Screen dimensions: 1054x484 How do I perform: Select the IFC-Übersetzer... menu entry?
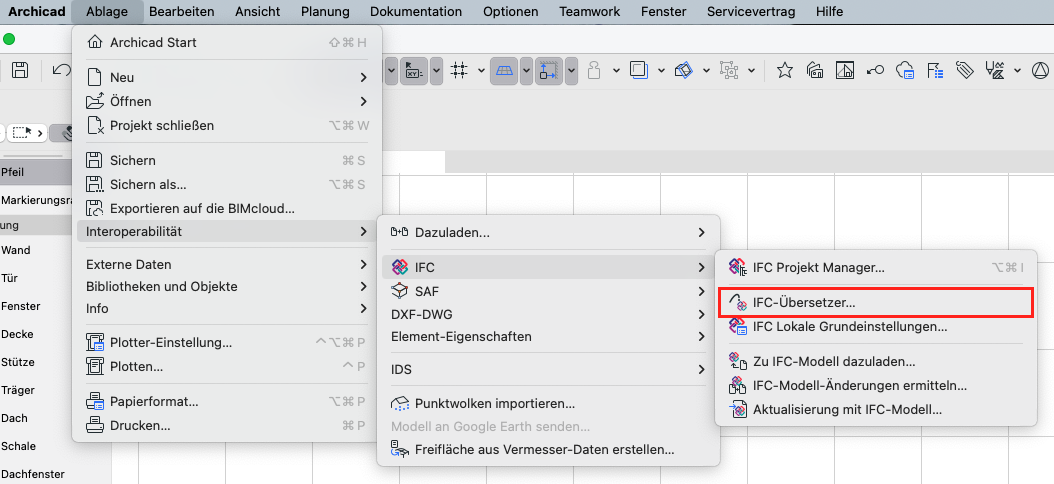tap(876, 302)
